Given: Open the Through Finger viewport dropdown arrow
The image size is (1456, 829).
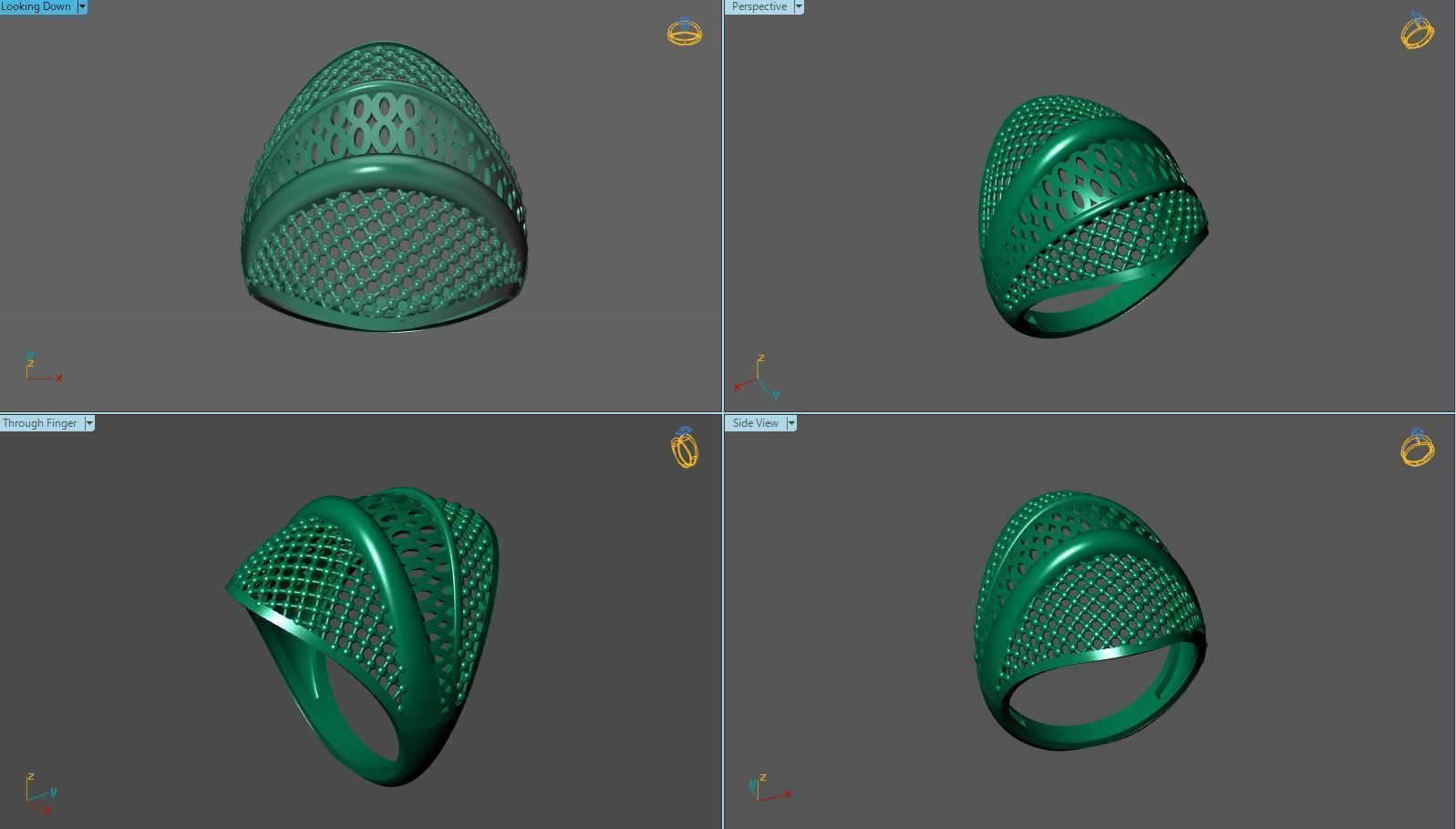Looking at the screenshot, I should pyautogui.click(x=89, y=423).
